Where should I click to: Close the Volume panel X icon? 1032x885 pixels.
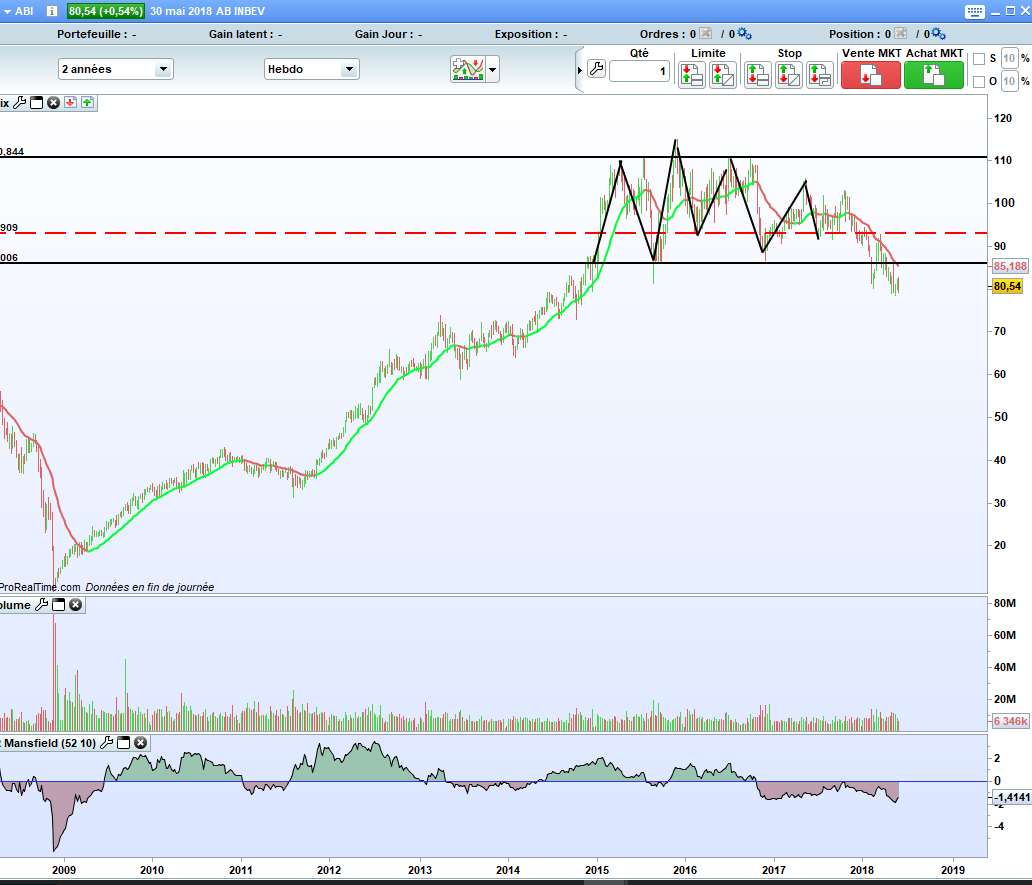[x=76, y=605]
